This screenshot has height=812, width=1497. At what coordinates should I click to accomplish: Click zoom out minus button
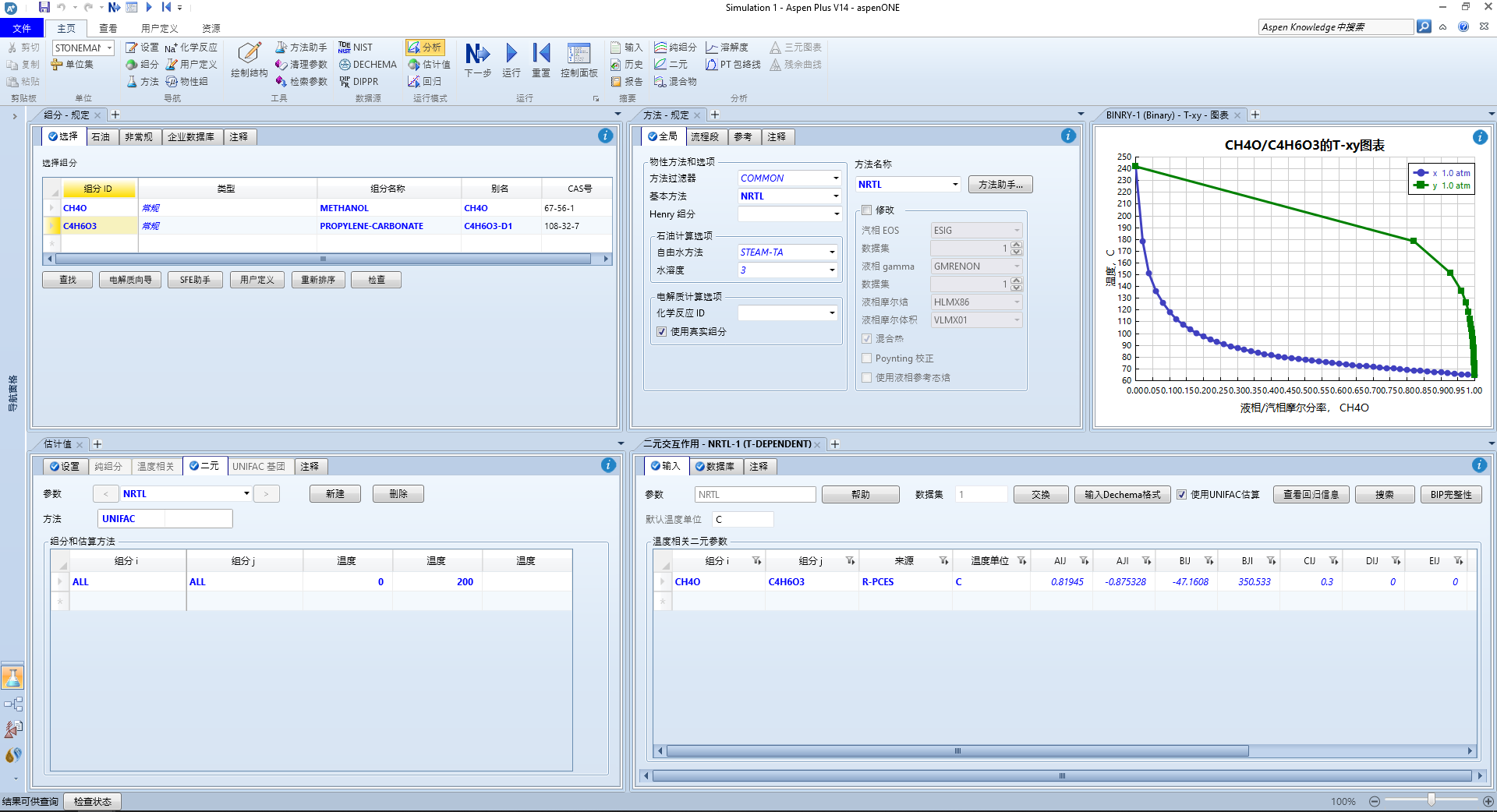tap(1374, 801)
